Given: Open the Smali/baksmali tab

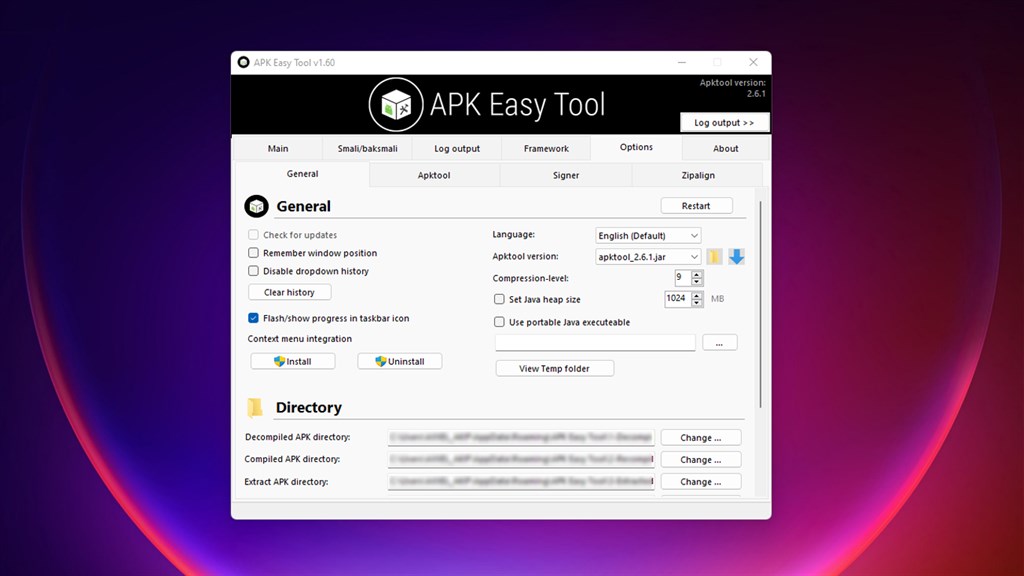Looking at the screenshot, I should click(367, 149).
